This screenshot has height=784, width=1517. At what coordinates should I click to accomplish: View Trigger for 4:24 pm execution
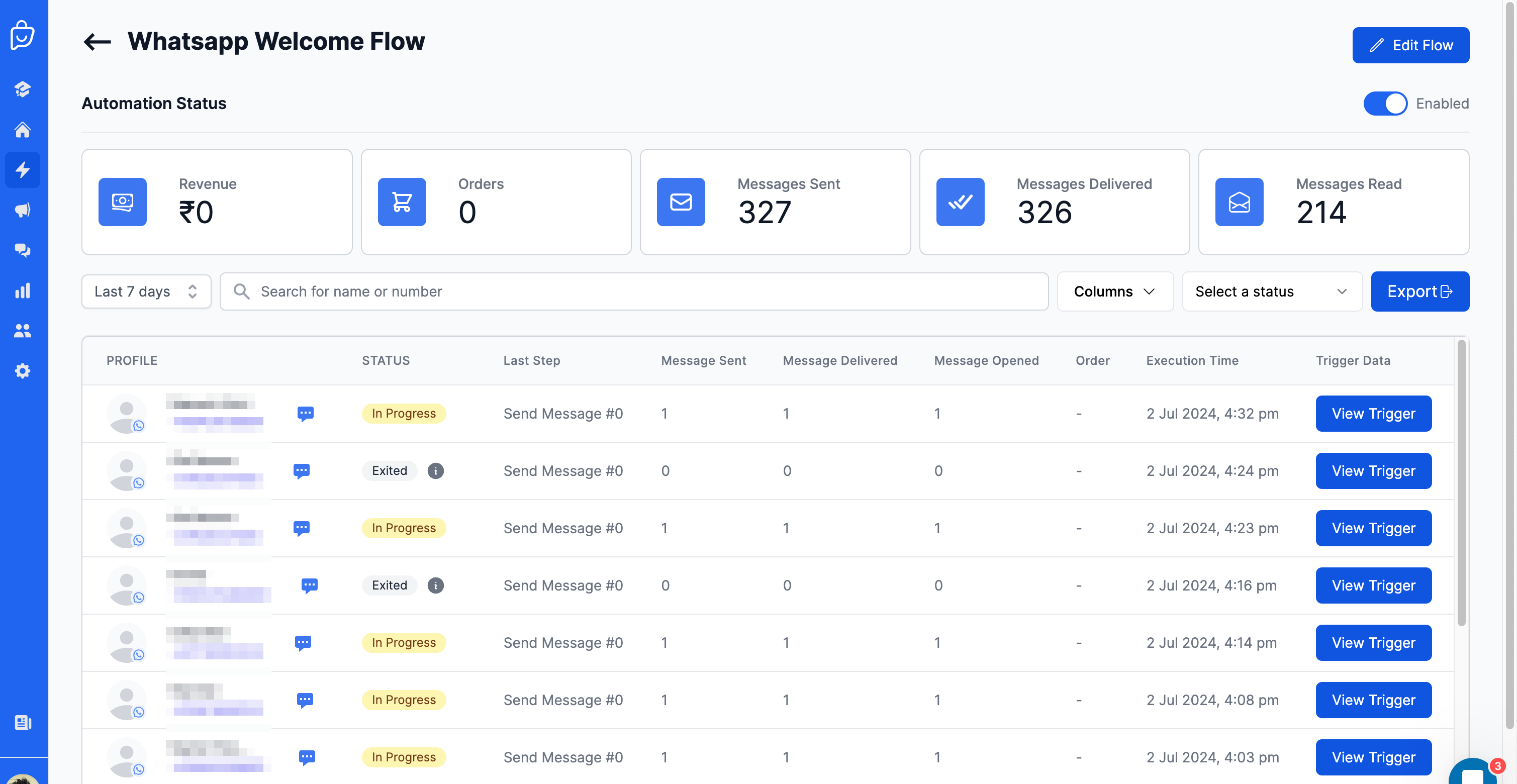tap(1373, 471)
